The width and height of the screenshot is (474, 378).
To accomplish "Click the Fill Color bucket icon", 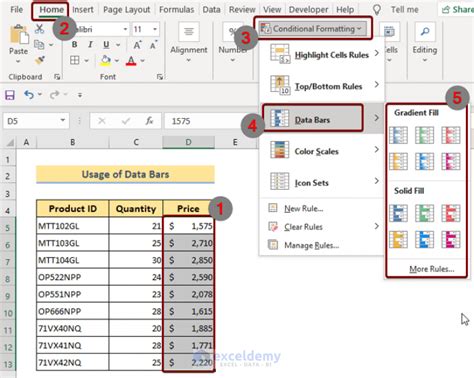I will click(106, 60).
